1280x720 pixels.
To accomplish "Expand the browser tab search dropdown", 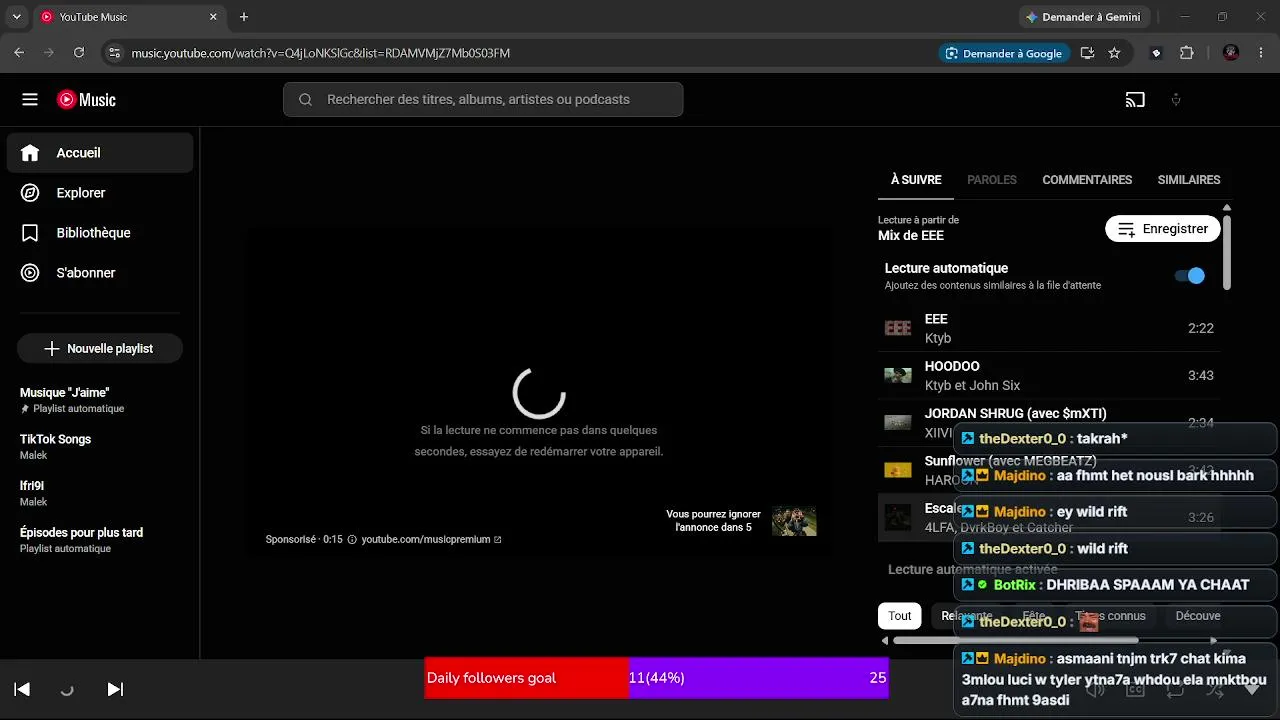I will [16, 17].
